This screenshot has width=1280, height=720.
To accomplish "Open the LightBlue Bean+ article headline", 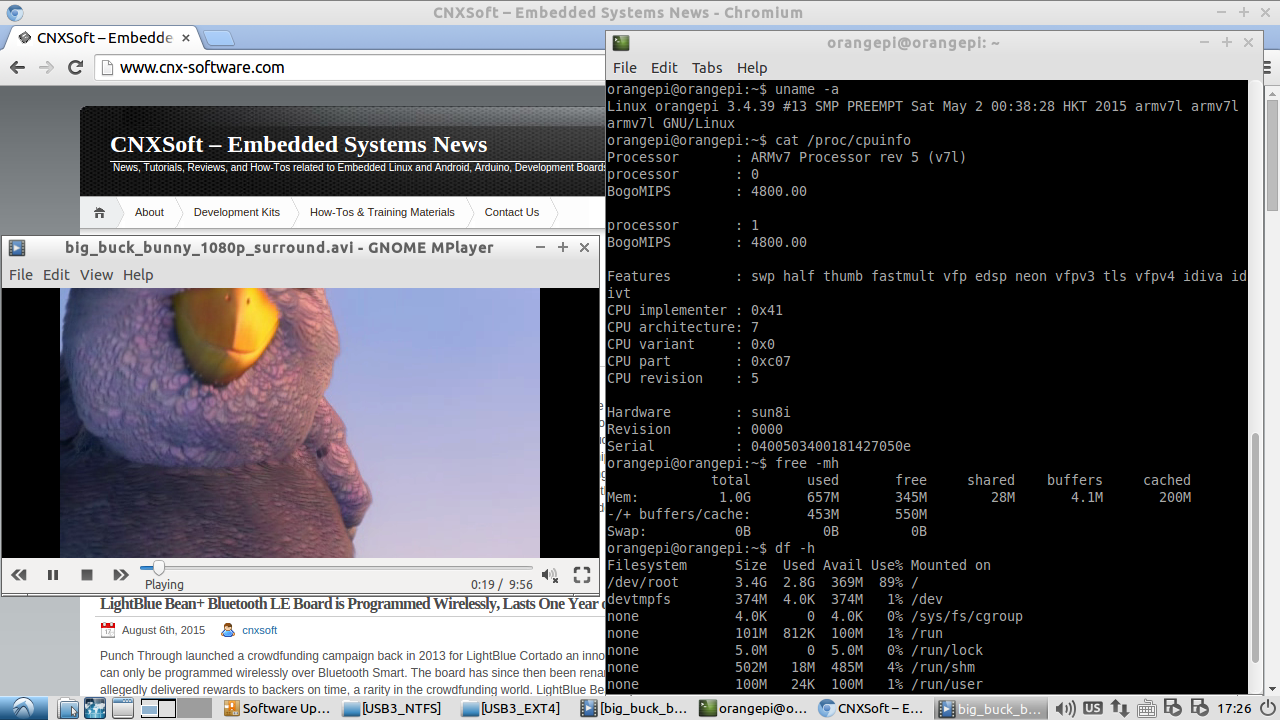I will pos(352,604).
